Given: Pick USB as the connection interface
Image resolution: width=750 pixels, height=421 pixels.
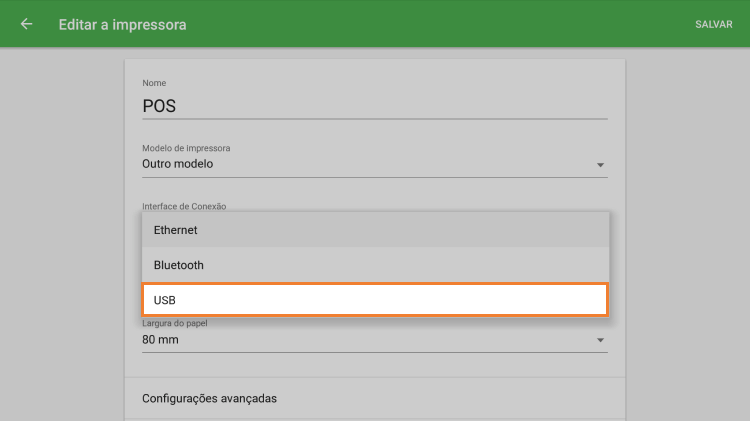Looking at the screenshot, I should pyautogui.click(x=374, y=300).
